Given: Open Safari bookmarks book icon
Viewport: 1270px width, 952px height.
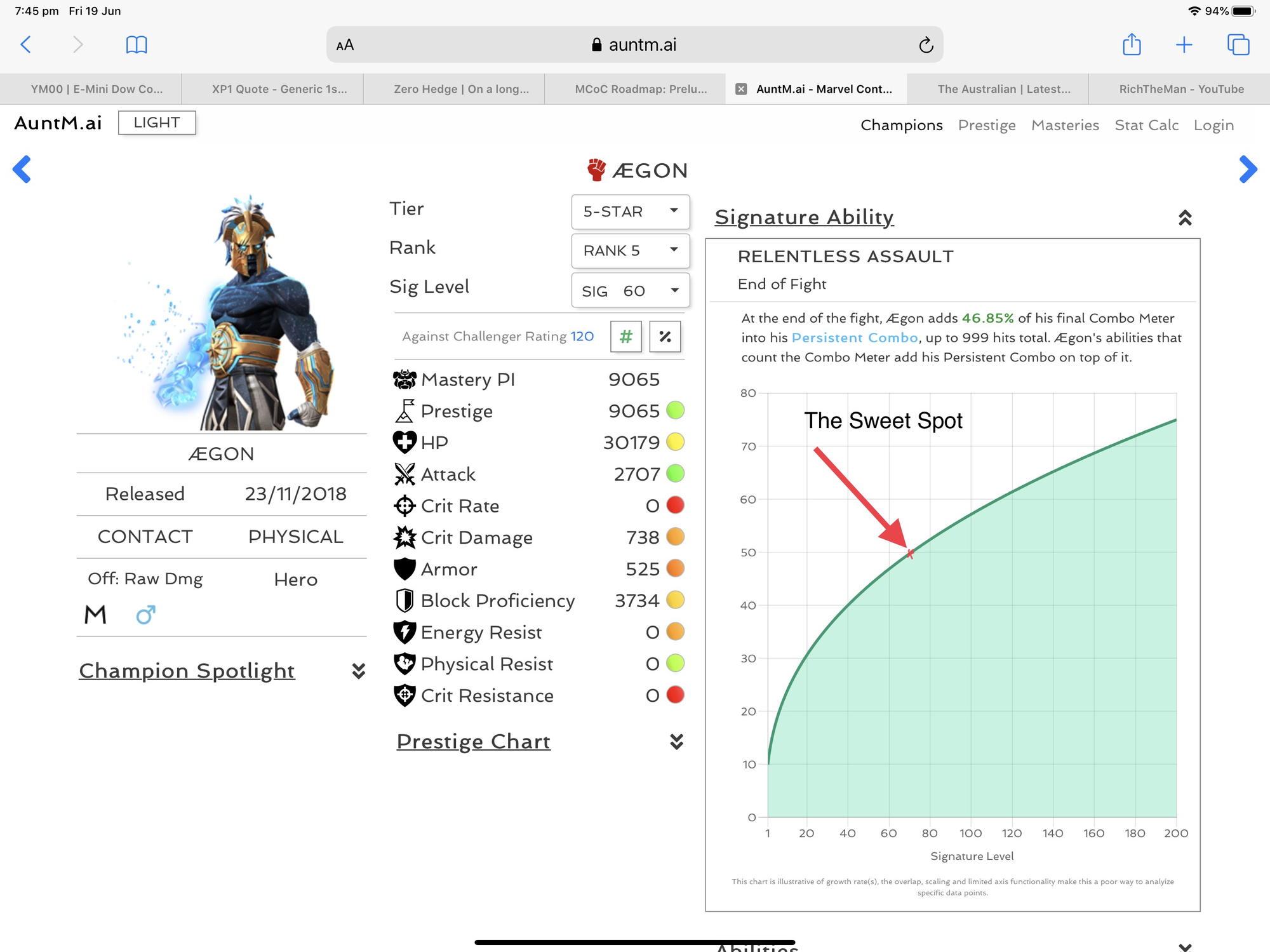Looking at the screenshot, I should (137, 44).
